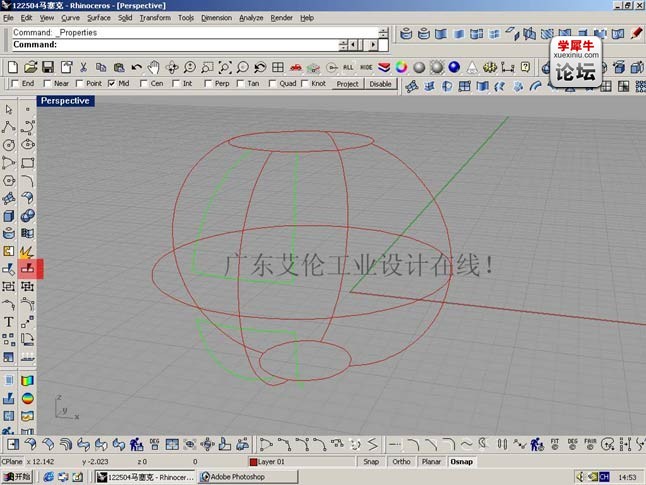Select the Box solid tool
The height and width of the screenshot is (485, 646).
(x=9, y=216)
